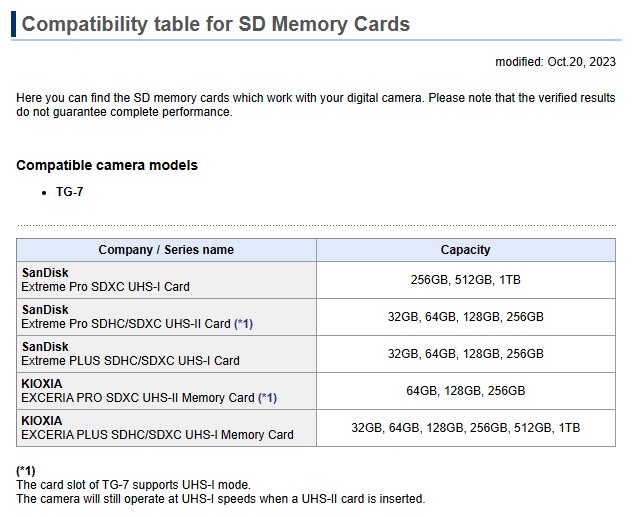
Task: Click the Compatible camera models heading
Action: tap(107, 165)
